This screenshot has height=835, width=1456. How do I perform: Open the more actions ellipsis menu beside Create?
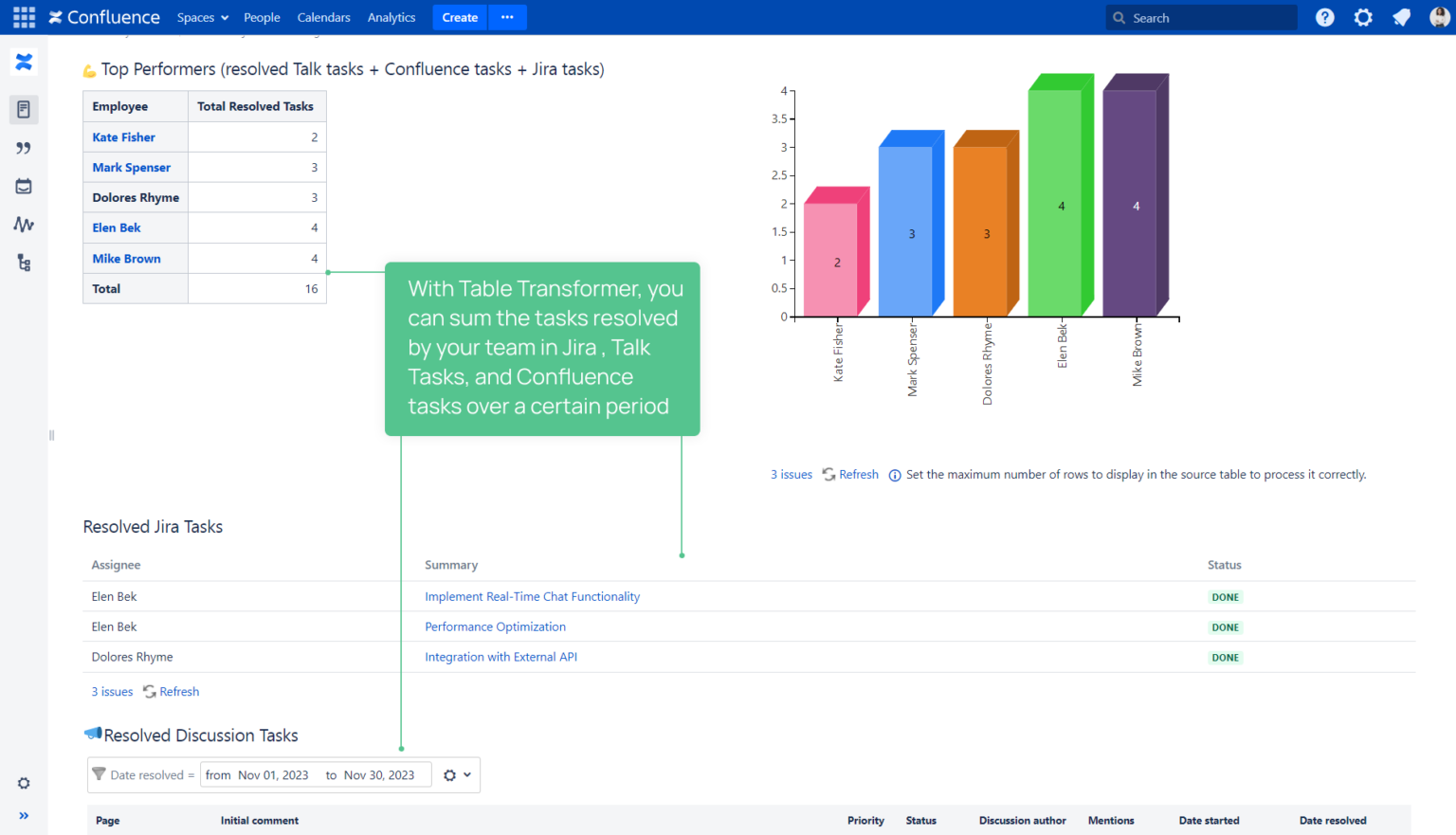pyautogui.click(x=507, y=17)
